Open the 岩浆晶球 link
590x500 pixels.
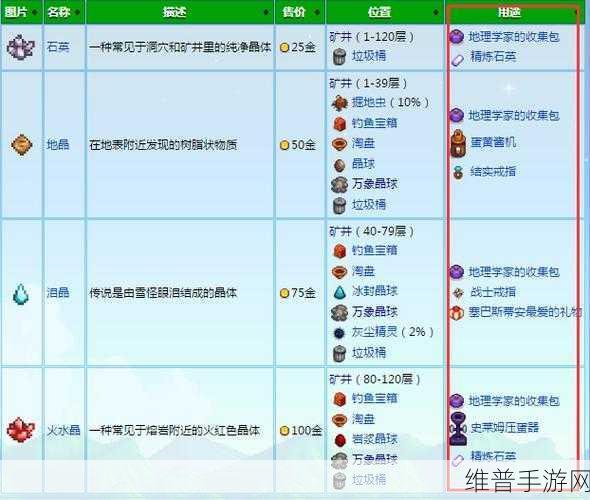(x=374, y=439)
